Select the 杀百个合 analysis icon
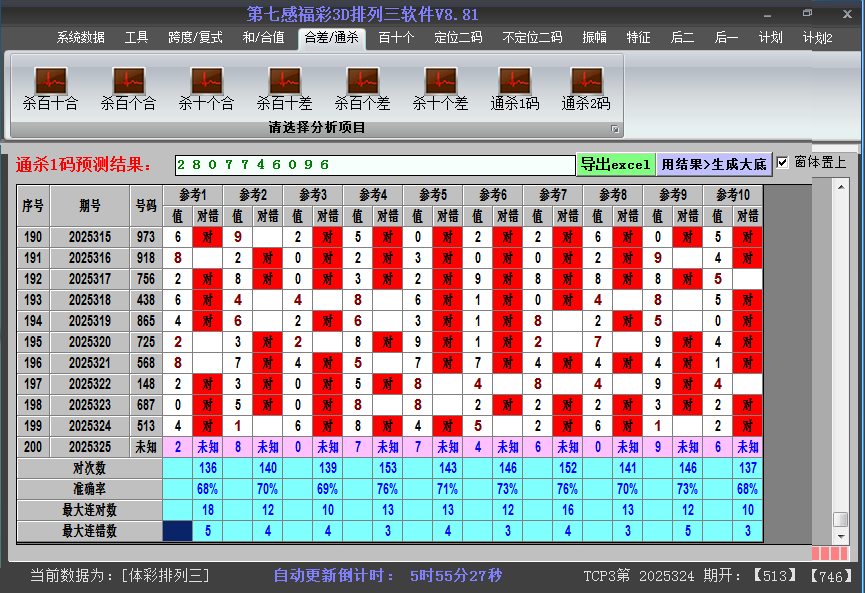Screen dimensions: 865x593 127,85
